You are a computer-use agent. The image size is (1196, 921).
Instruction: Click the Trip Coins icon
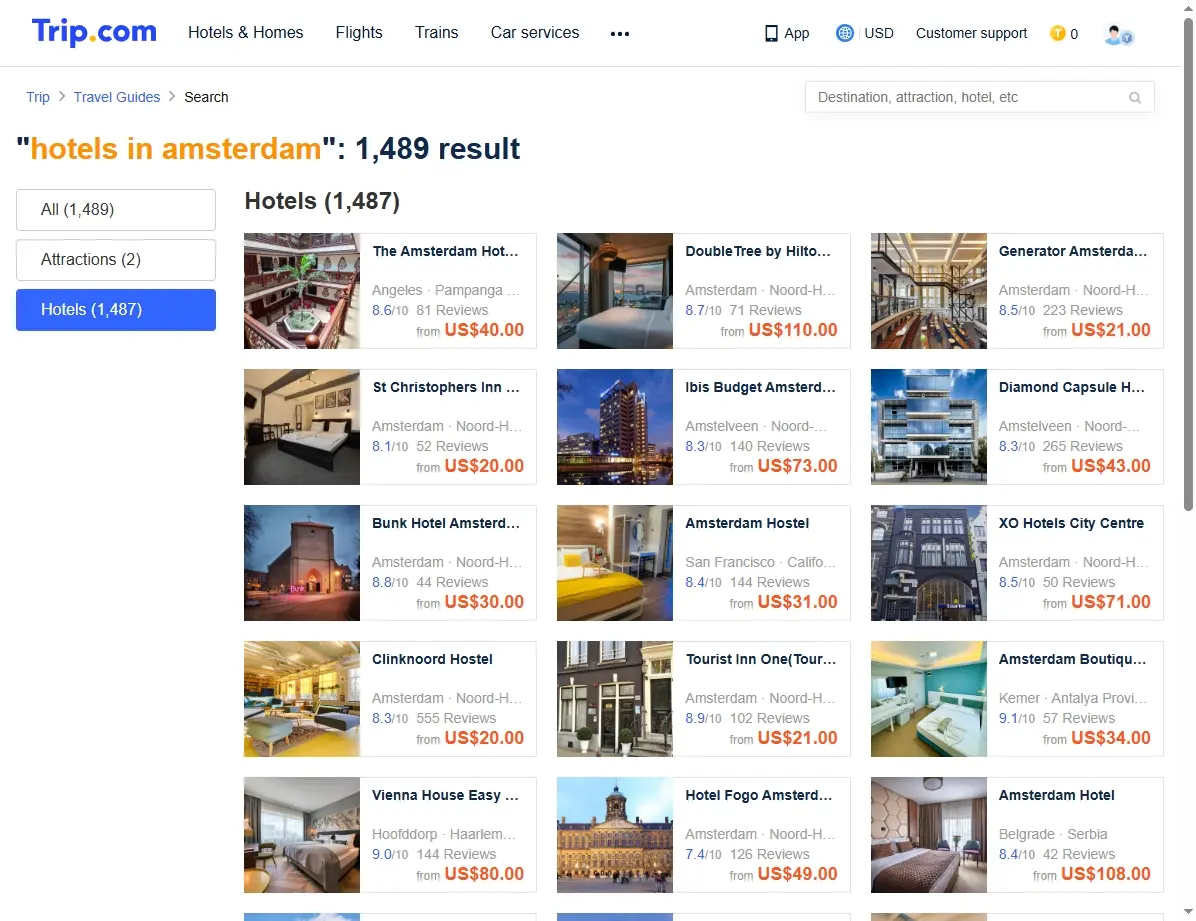[1057, 33]
